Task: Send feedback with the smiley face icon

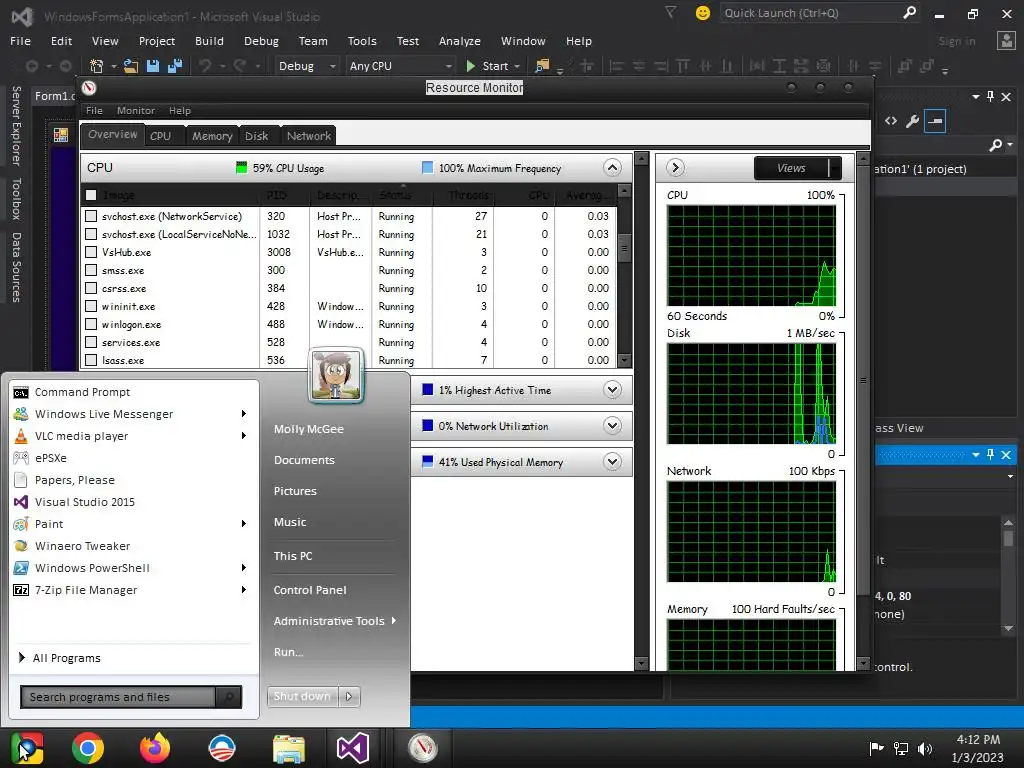Action: click(703, 13)
